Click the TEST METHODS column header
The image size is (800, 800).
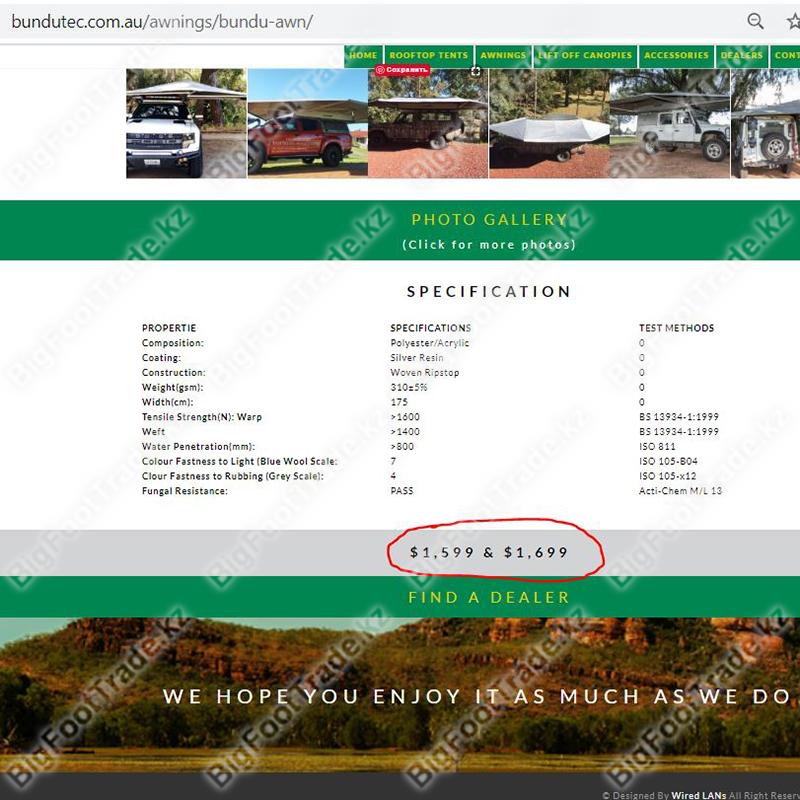(x=677, y=328)
